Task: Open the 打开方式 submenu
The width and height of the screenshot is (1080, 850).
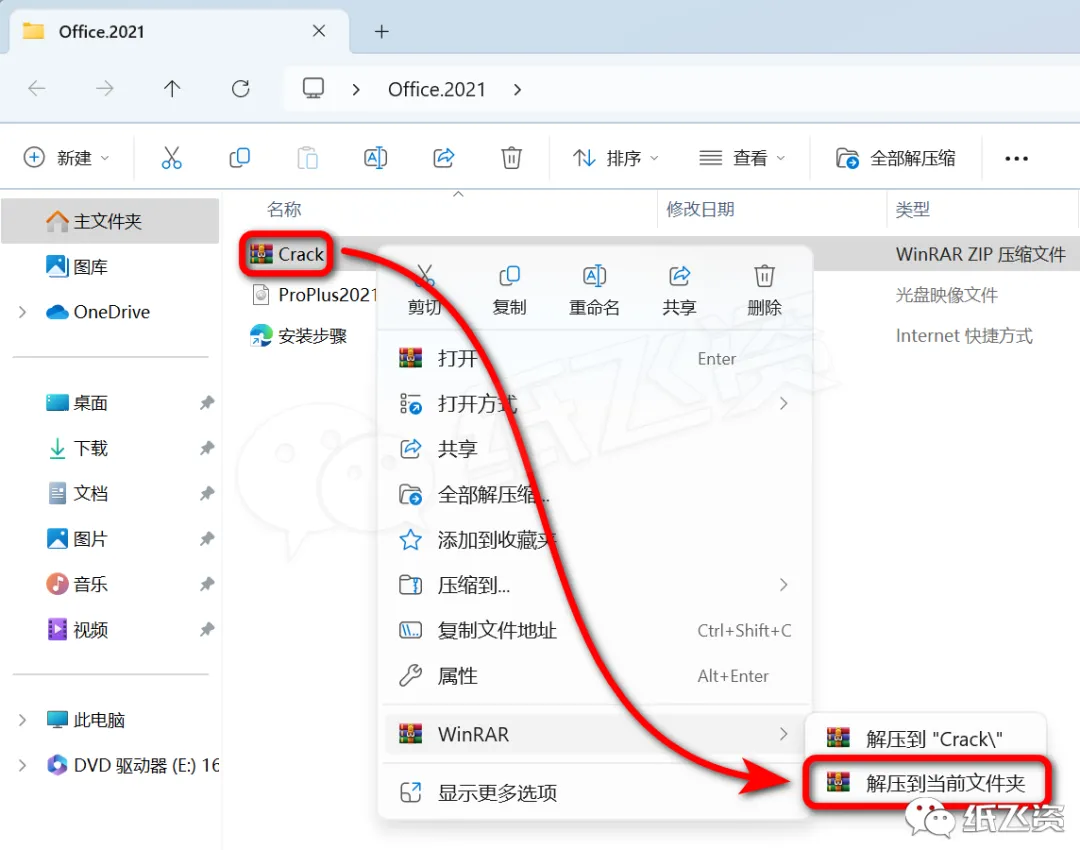Action: tap(596, 404)
